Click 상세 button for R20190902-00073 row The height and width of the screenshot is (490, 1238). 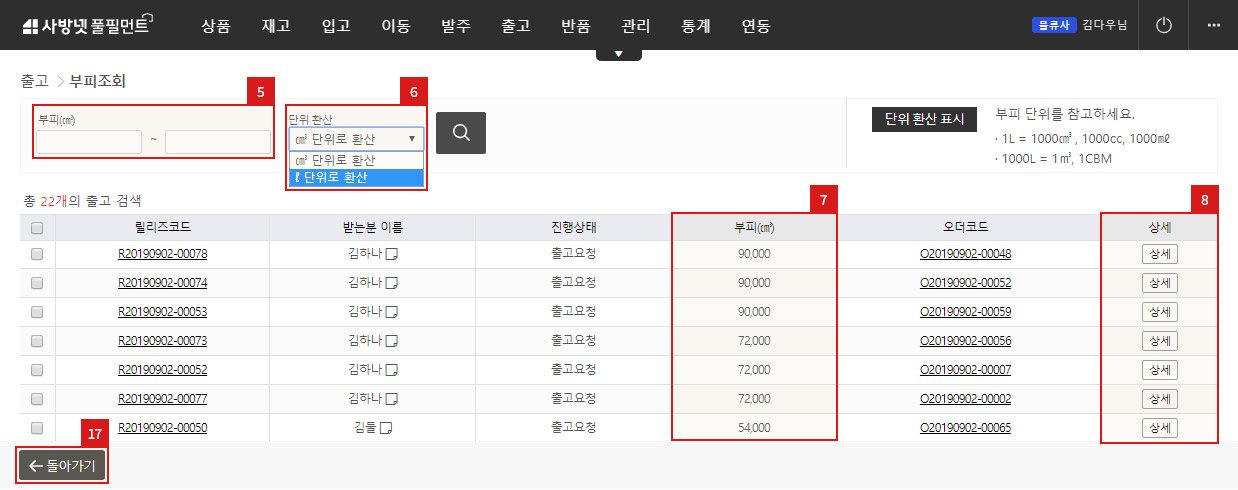point(1159,341)
